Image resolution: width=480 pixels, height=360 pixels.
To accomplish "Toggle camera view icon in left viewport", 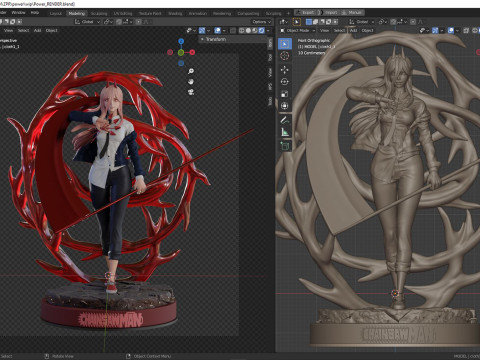I will tap(191, 92).
